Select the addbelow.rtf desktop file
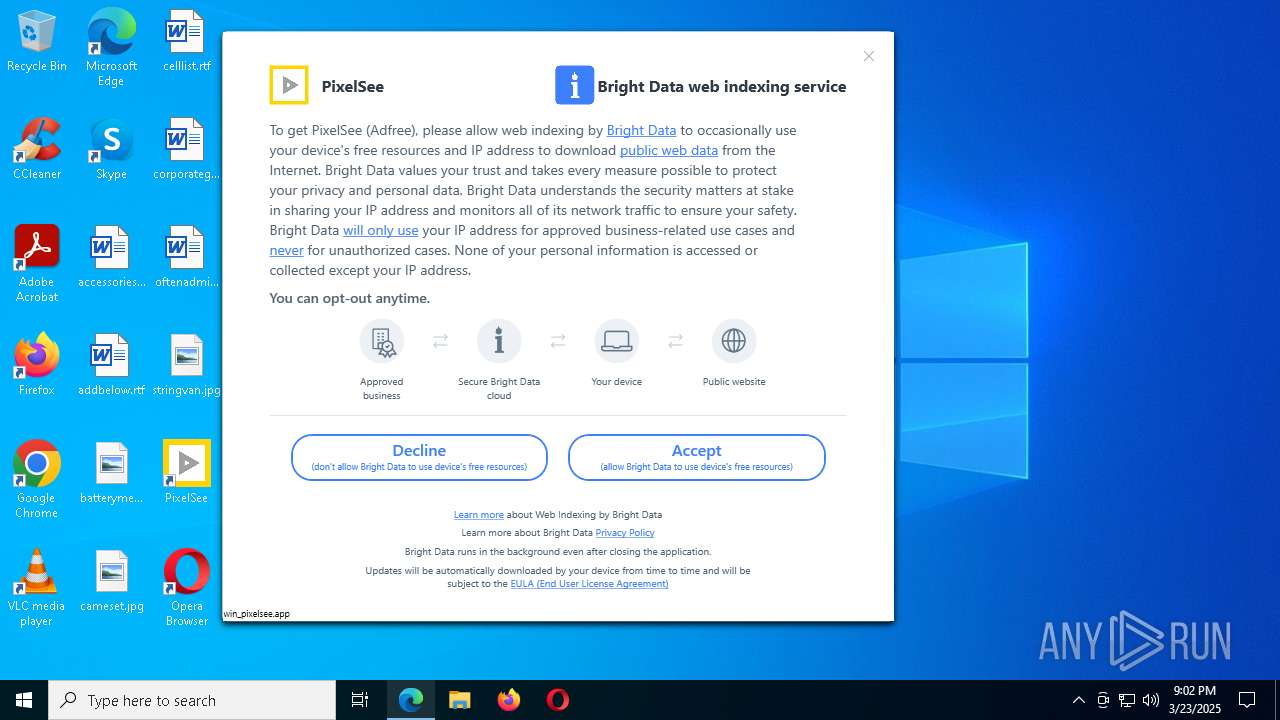Viewport: 1280px width, 720px height. click(111, 366)
